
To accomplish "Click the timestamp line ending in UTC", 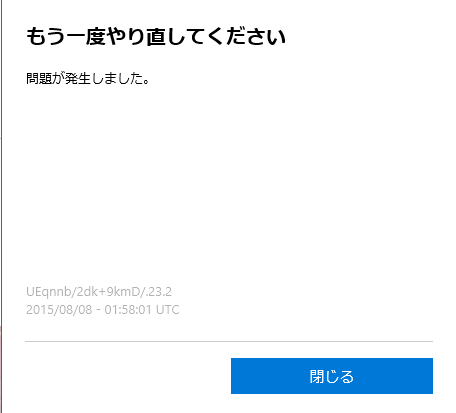I will [x=103, y=310].
